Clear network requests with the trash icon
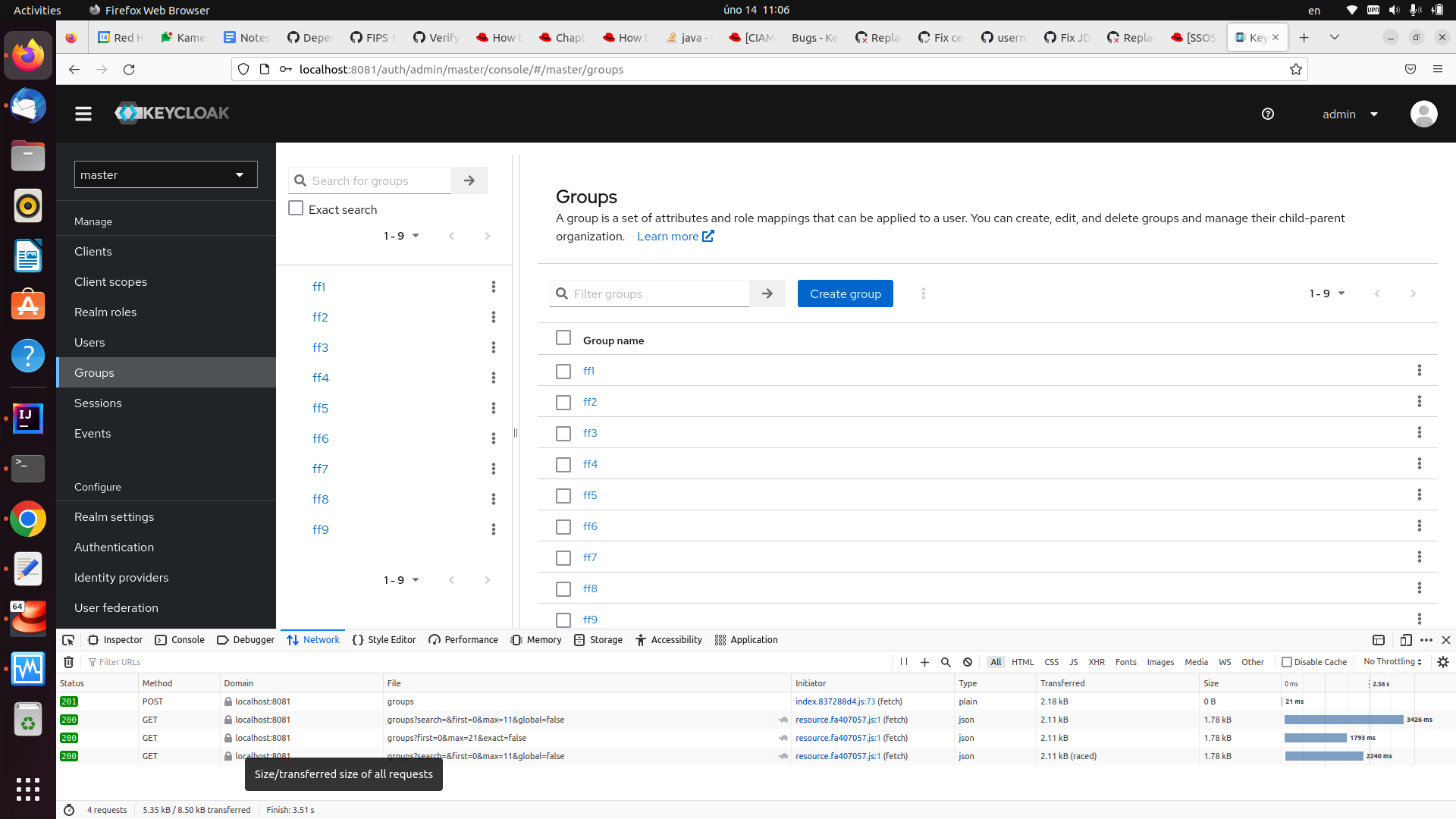This screenshot has height=819, width=1456. [x=67, y=662]
